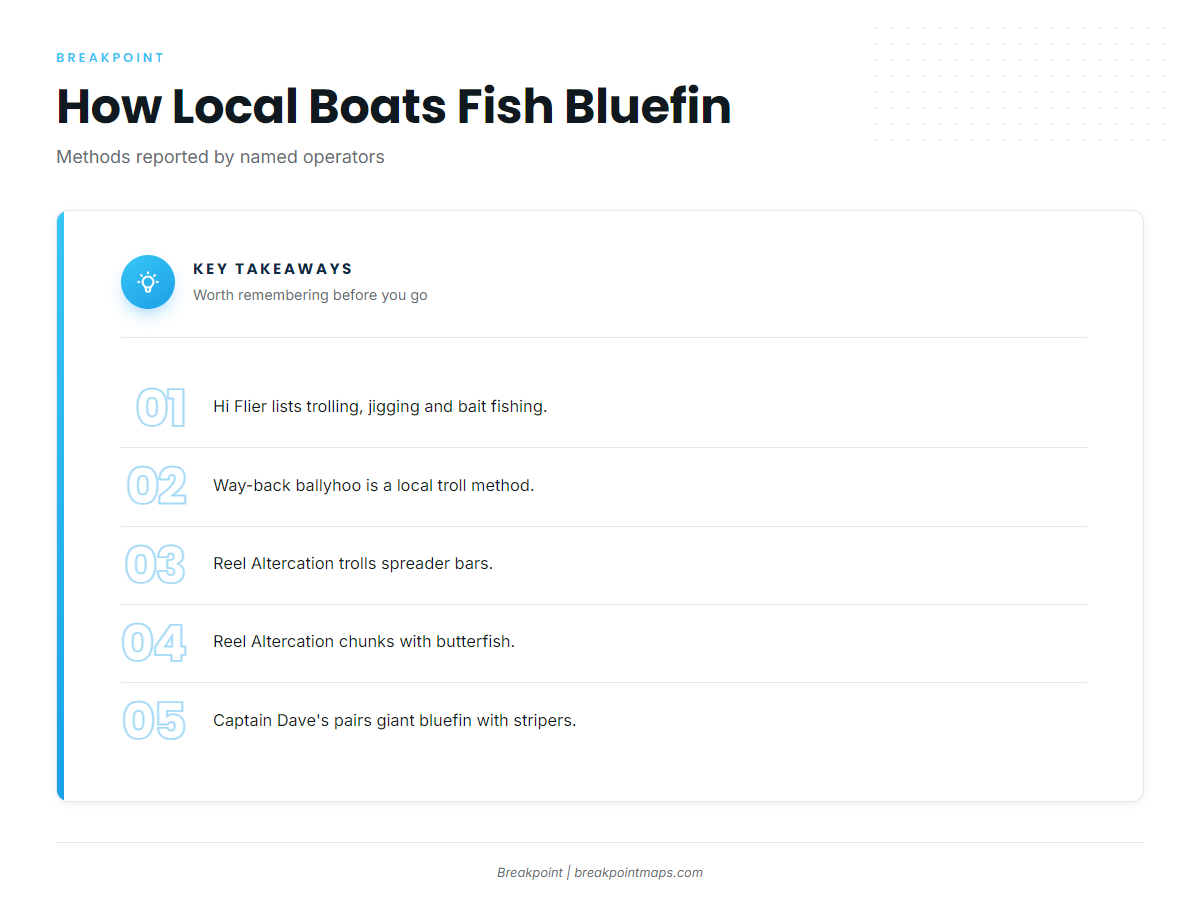Click the outlined number 02
1200x906 pixels.
coord(157,486)
